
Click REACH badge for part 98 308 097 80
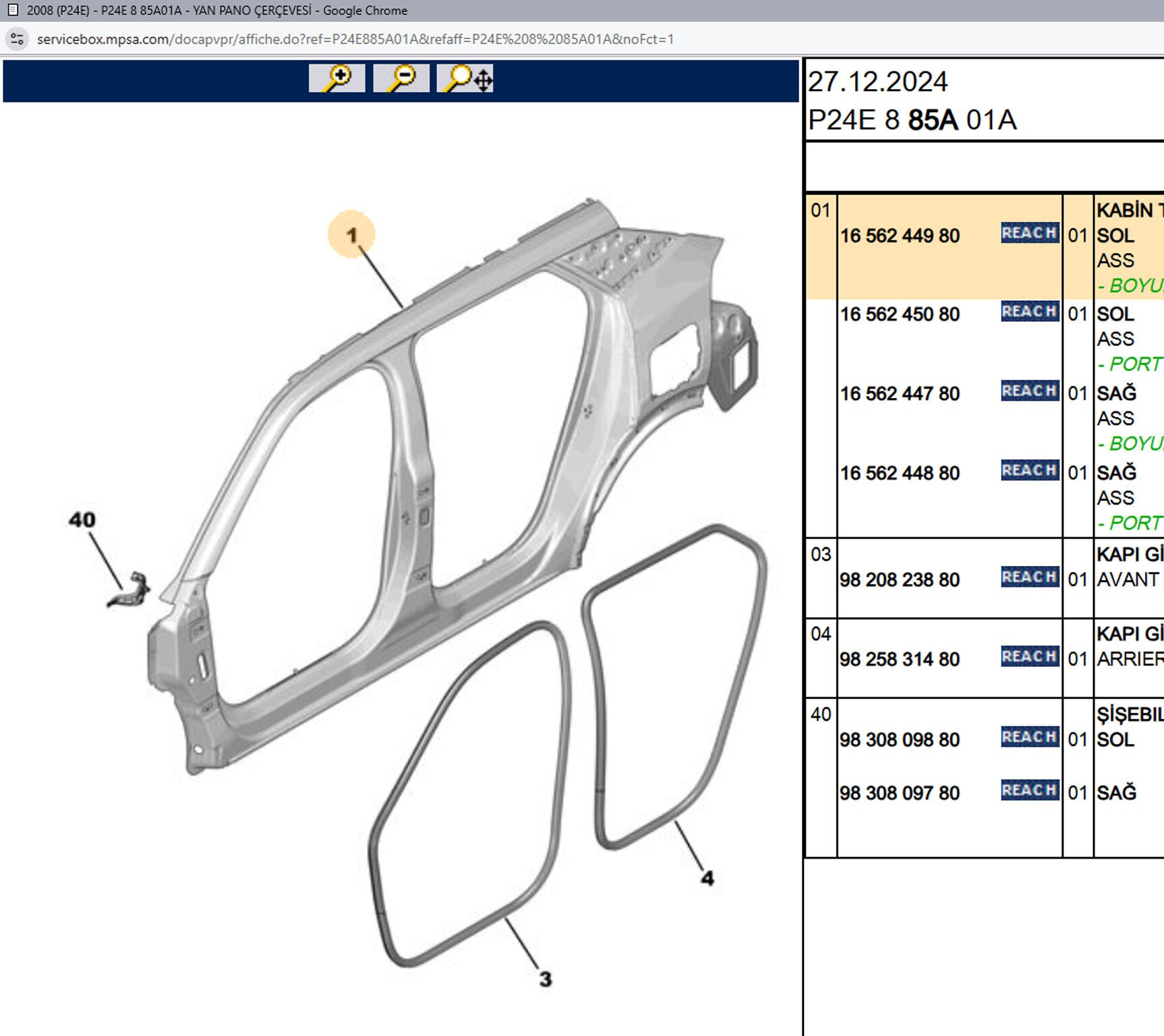pos(1029,790)
